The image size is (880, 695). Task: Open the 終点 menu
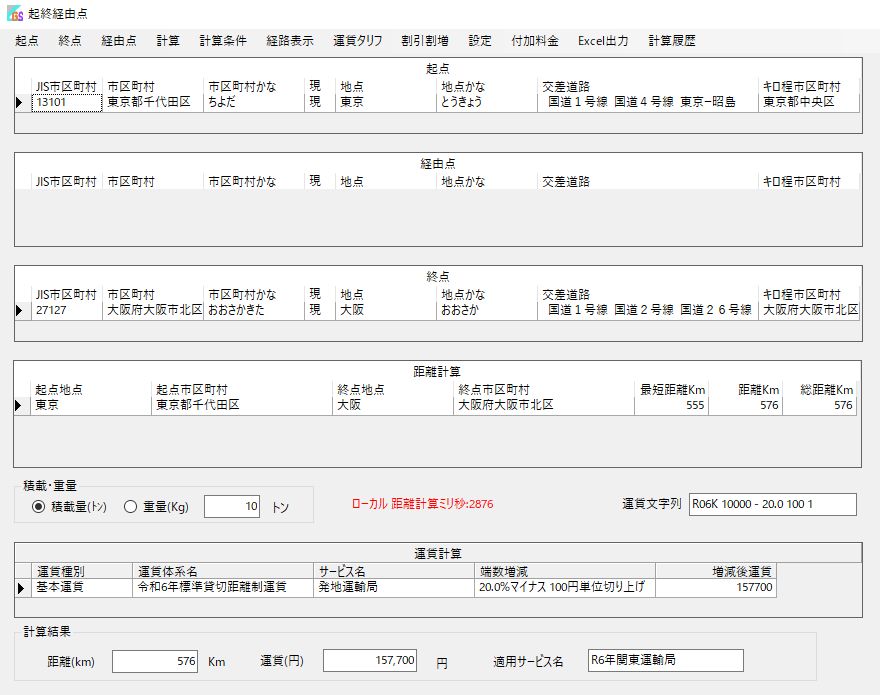point(69,40)
